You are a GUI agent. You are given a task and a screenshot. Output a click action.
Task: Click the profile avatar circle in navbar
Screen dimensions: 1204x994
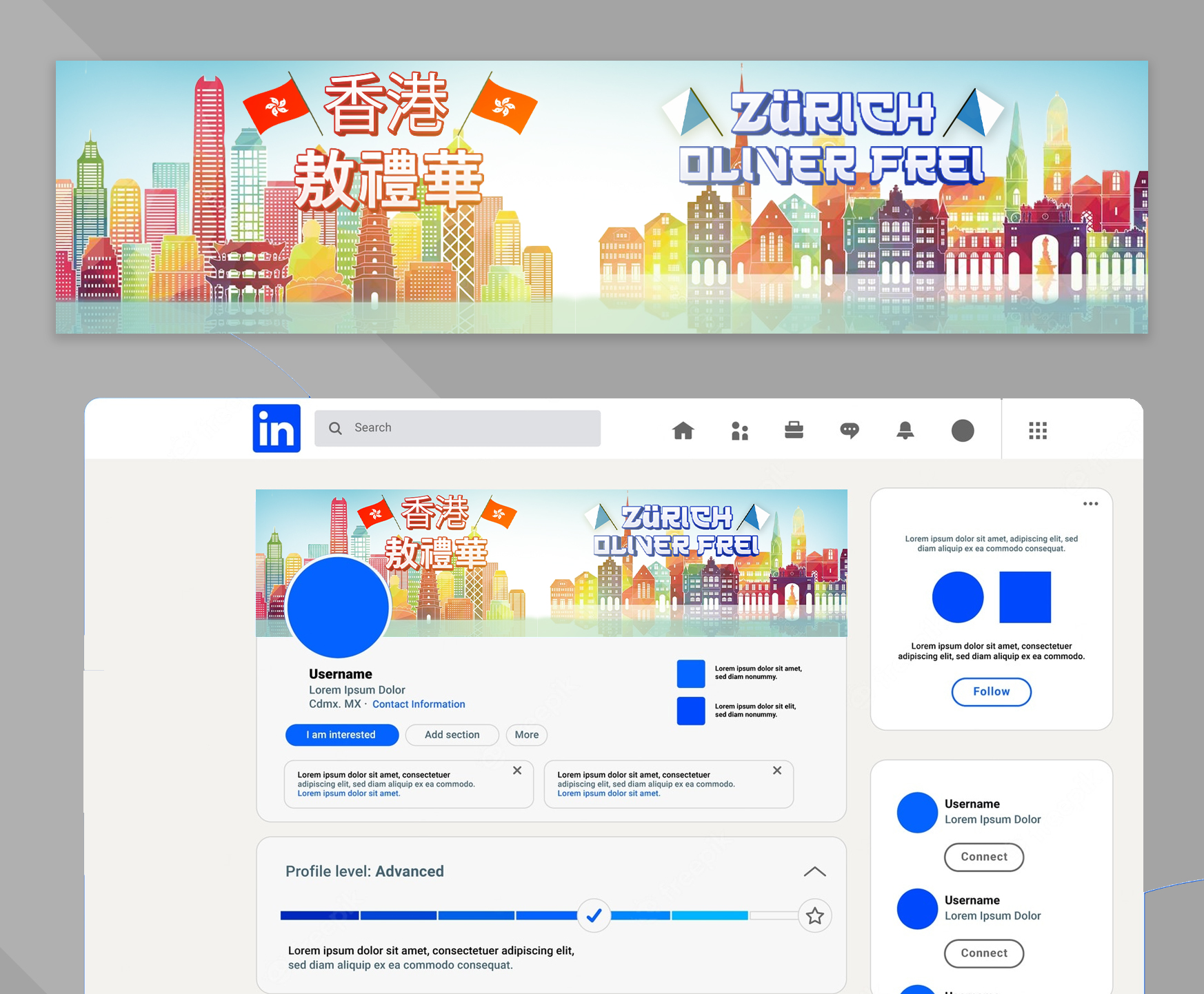click(962, 431)
